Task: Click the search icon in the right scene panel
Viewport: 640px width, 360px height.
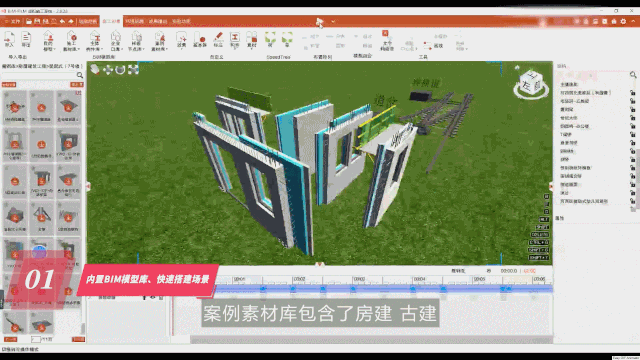Action: click(x=633, y=75)
